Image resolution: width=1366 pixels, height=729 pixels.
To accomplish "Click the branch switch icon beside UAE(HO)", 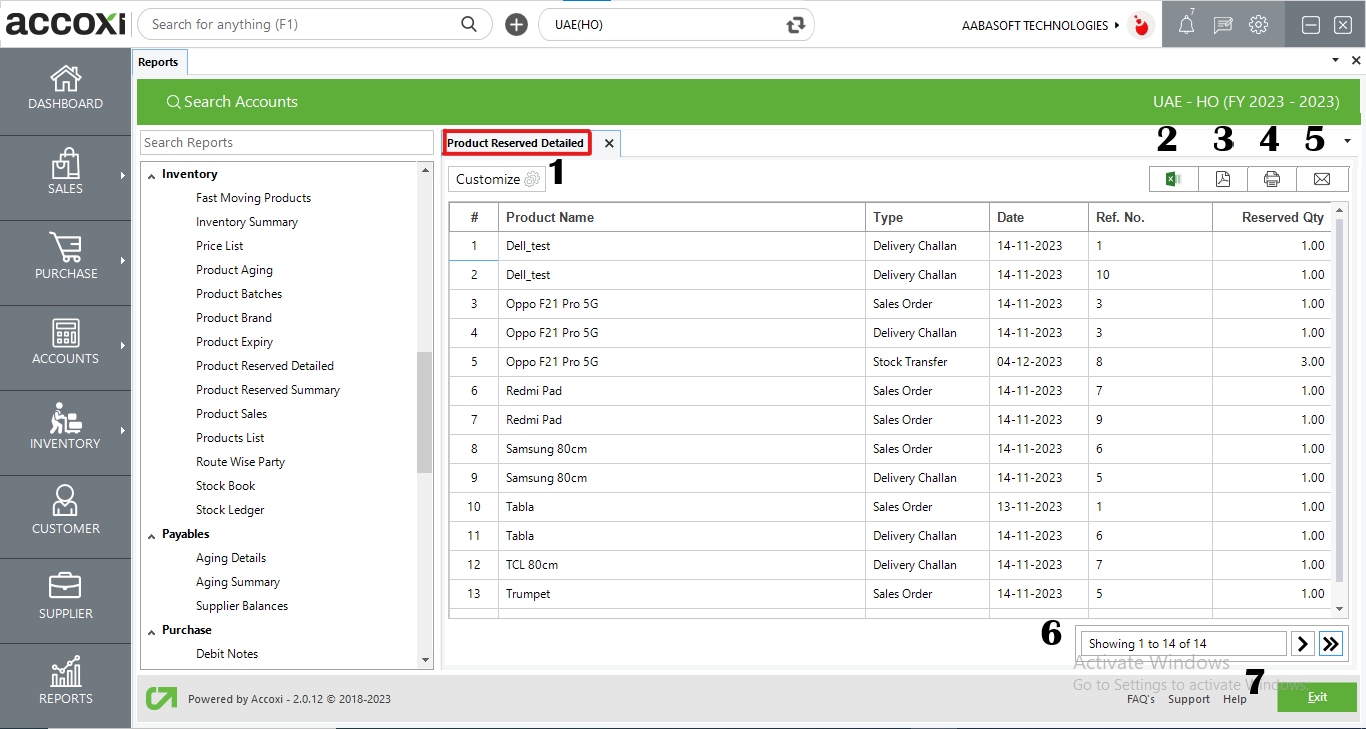I will pyautogui.click(x=795, y=23).
